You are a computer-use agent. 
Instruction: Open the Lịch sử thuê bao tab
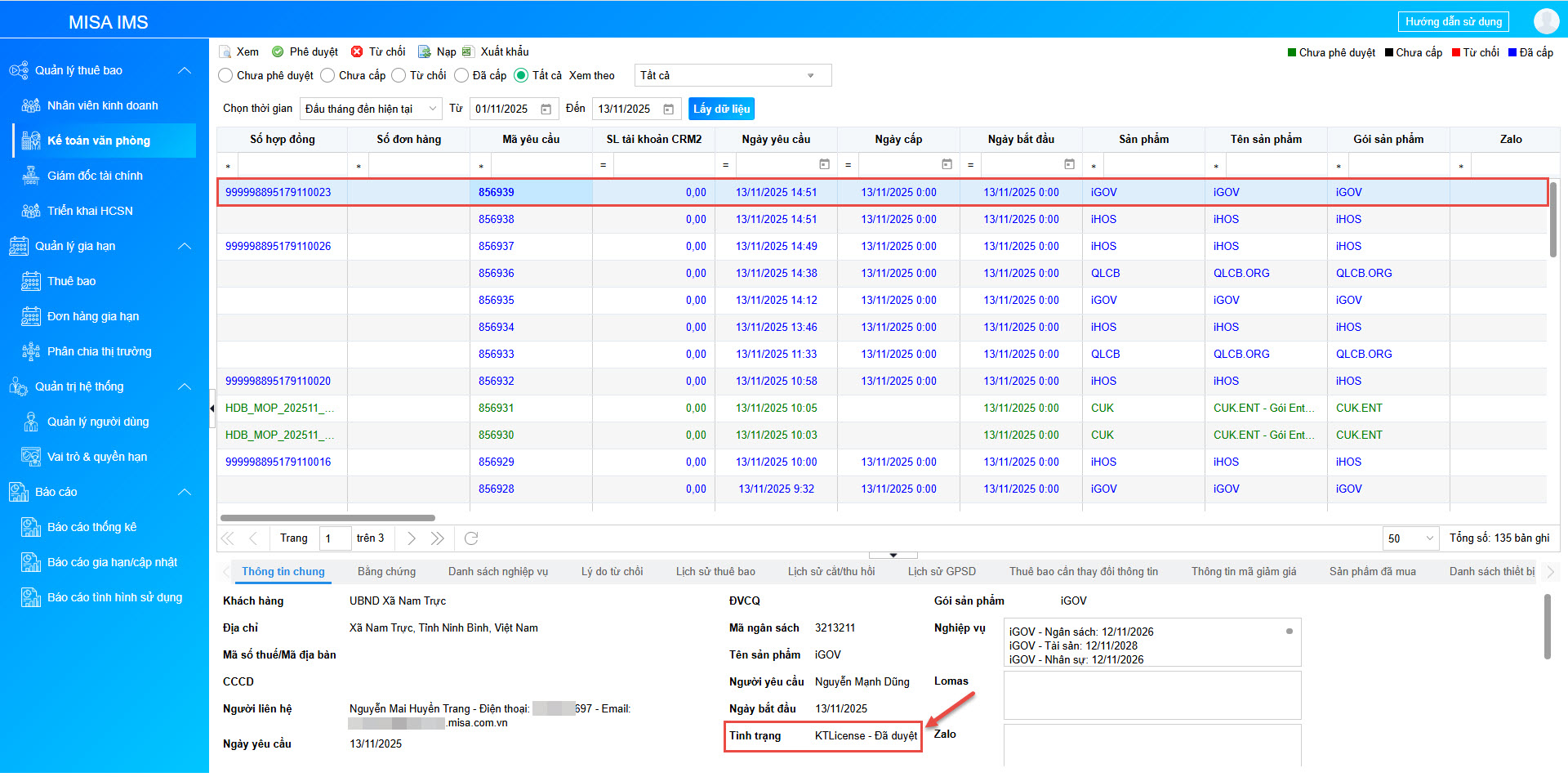click(715, 572)
